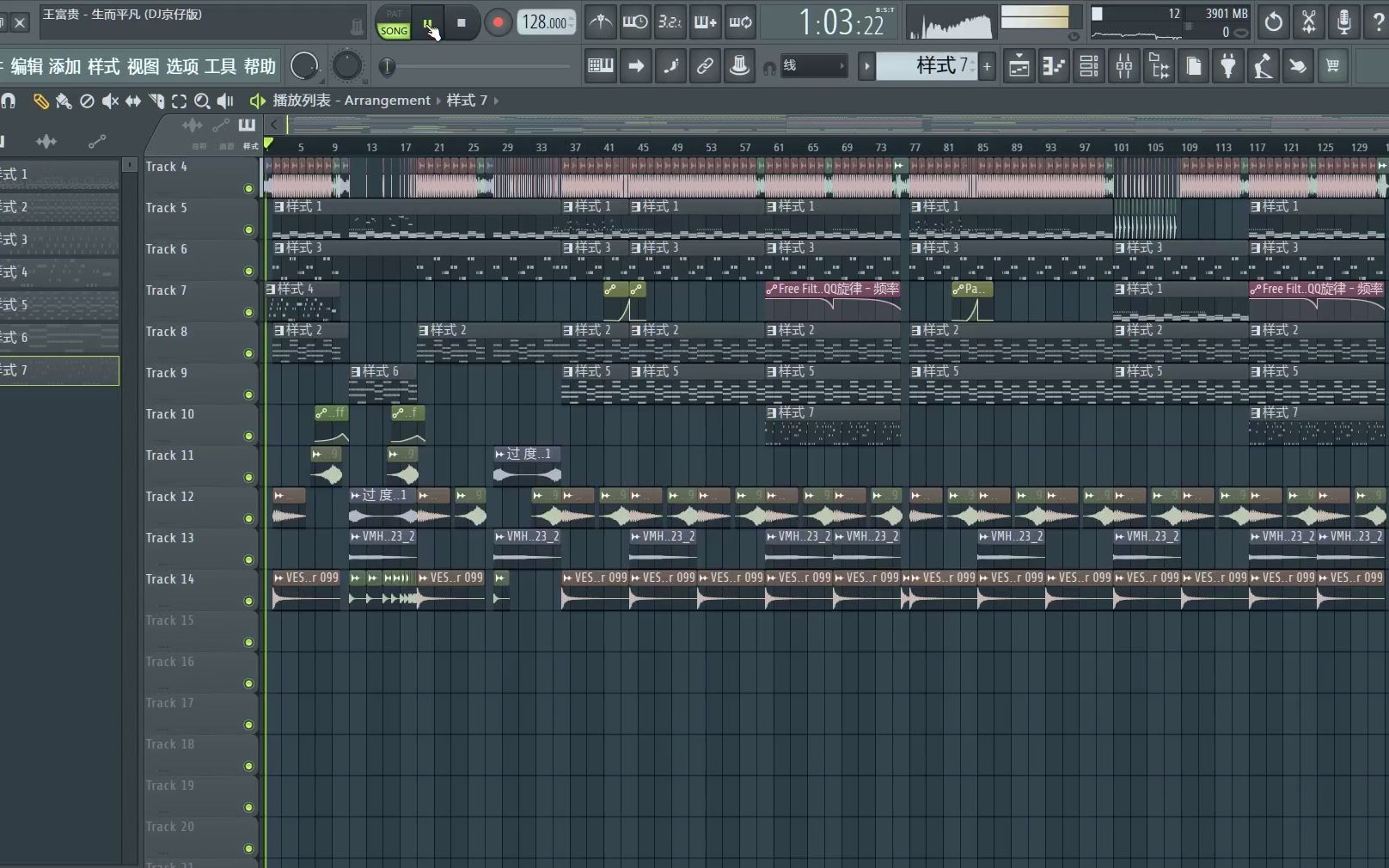Expand breadcrumb arrow after Arrangement
The image size is (1389, 868).
[438, 101]
